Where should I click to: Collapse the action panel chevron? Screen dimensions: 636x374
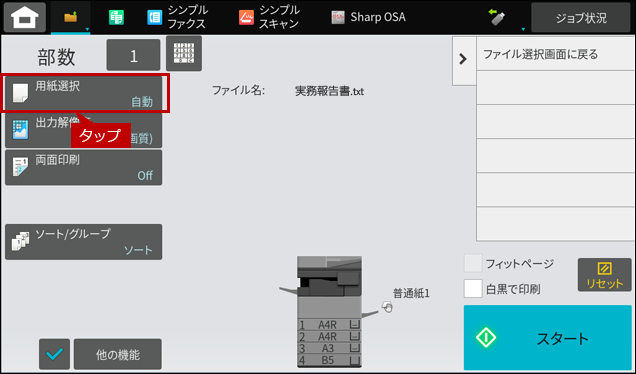point(463,60)
